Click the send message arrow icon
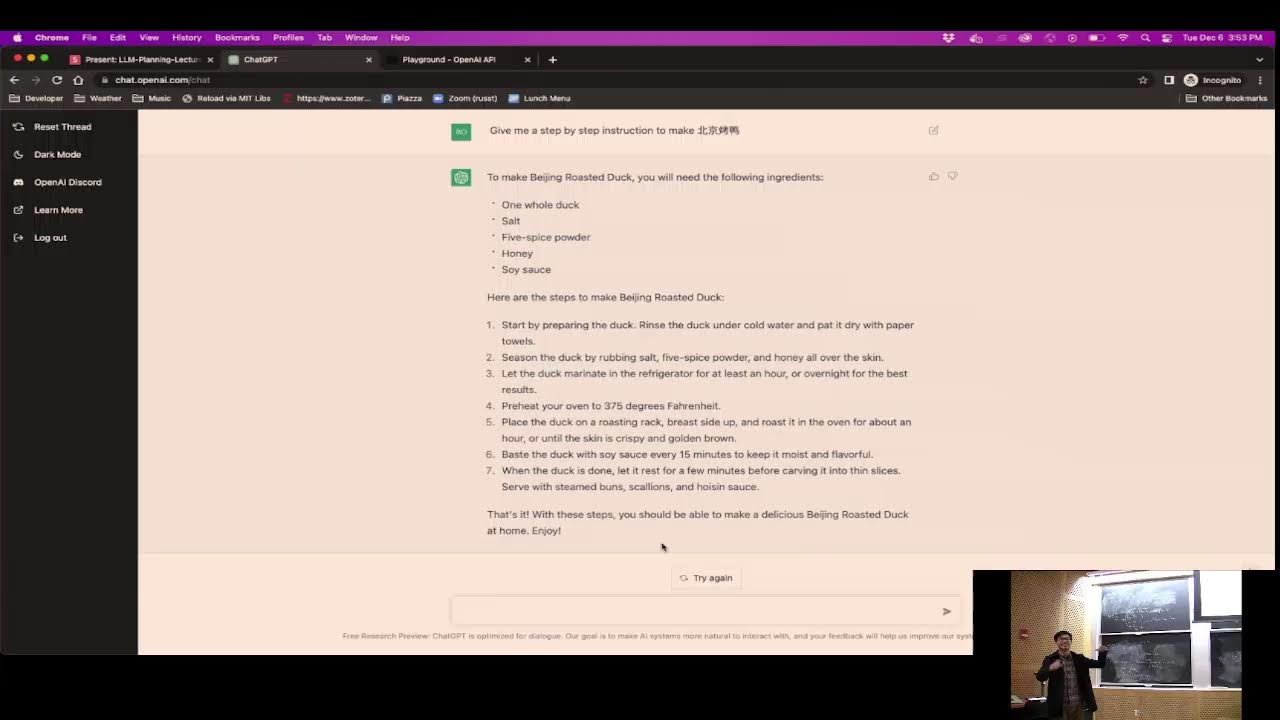 pos(946,611)
